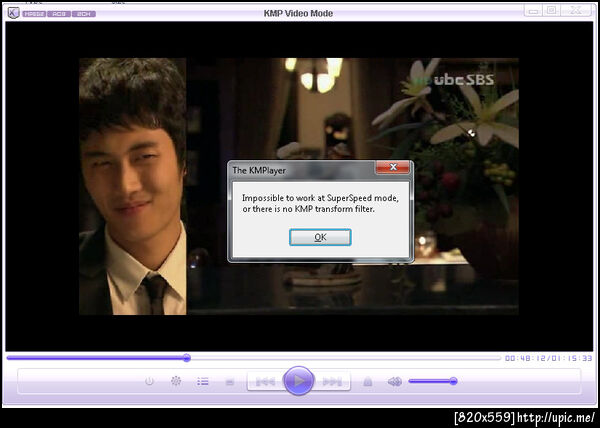Click the 00:48:12/01:15:33 time display

pyautogui.click(x=548, y=358)
